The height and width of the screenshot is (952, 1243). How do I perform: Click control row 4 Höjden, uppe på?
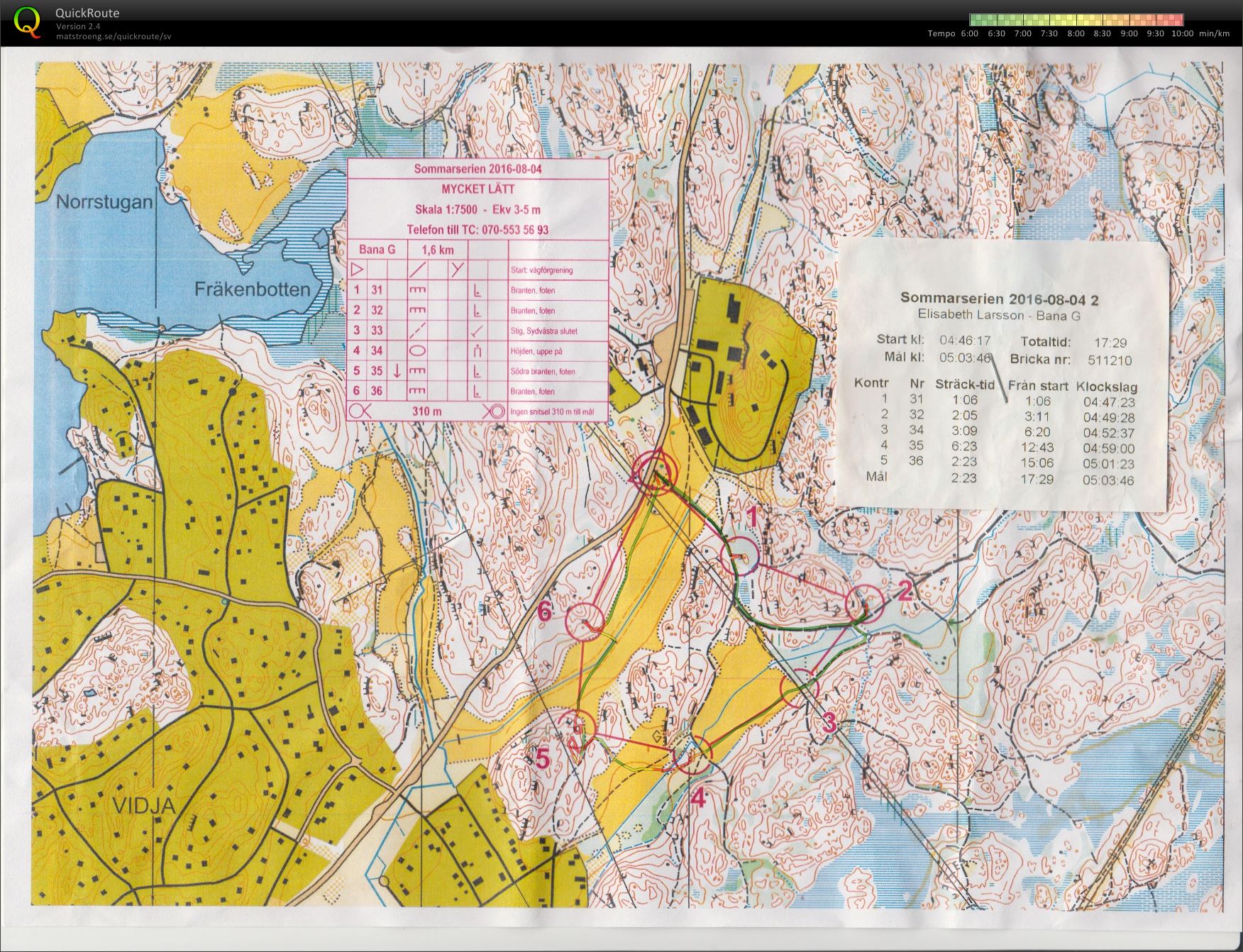477,350
